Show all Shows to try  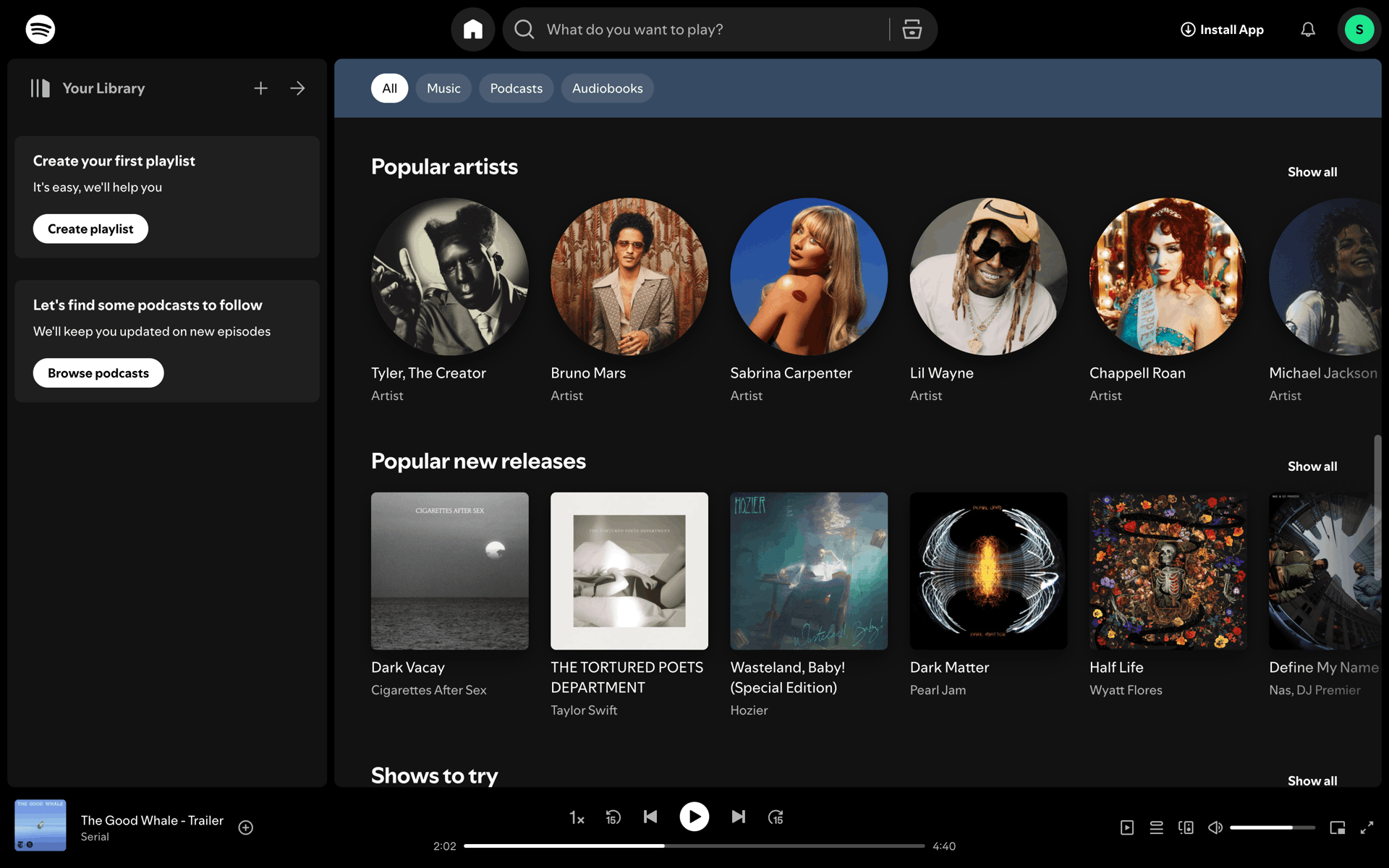tap(1312, 780)
